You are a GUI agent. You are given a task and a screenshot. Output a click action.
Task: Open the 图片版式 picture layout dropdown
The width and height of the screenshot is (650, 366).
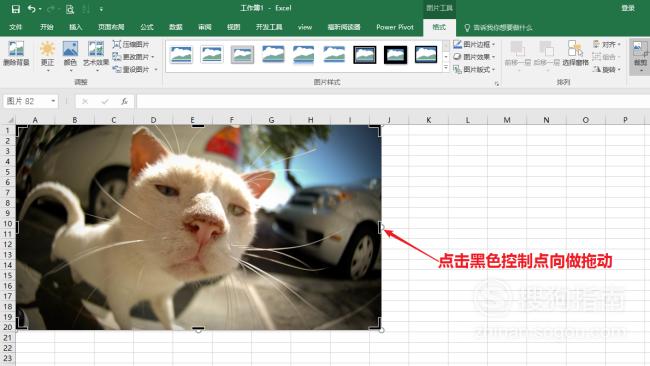point(474,69)
